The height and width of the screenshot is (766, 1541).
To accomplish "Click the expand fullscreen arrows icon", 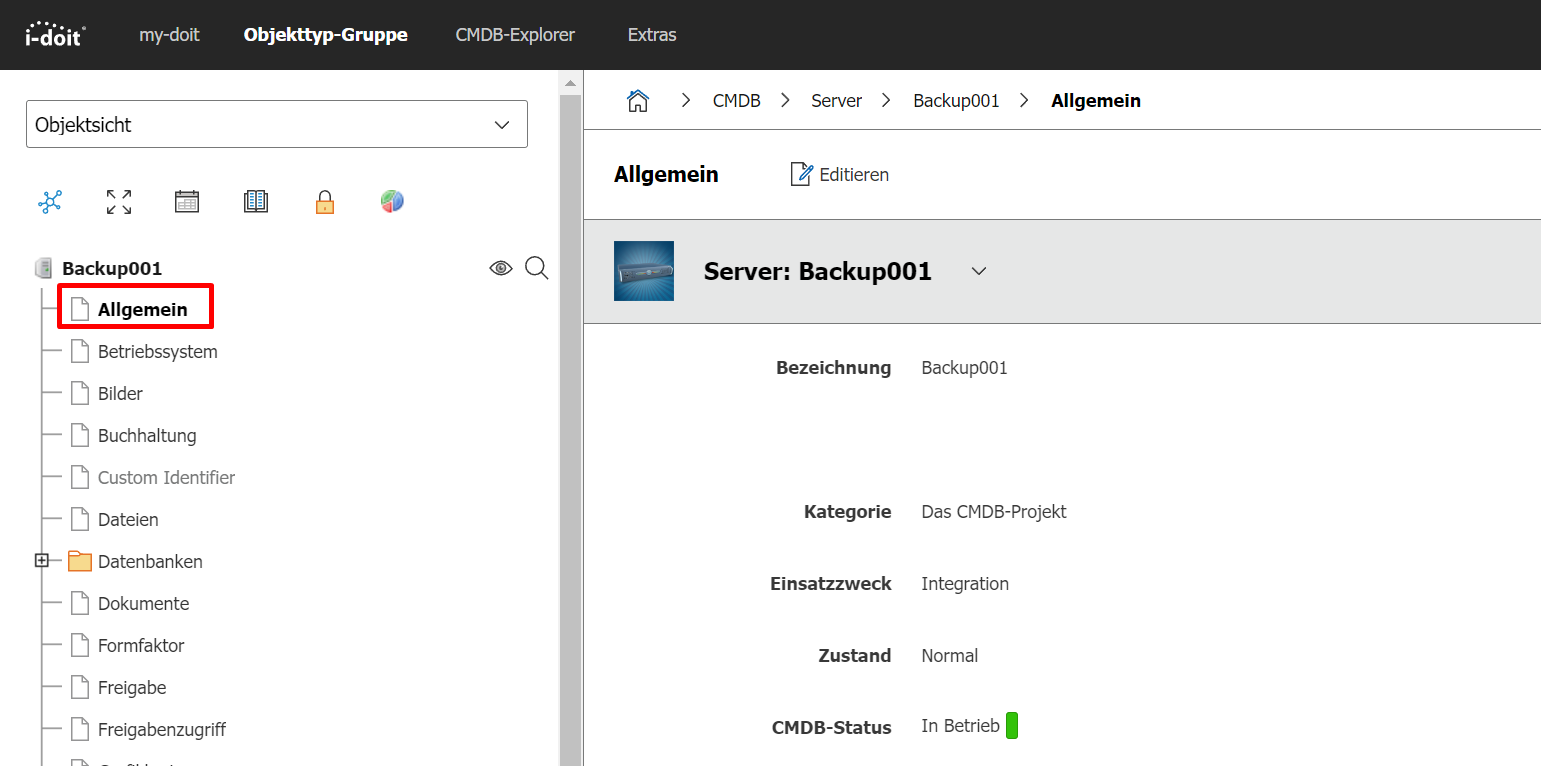I will [119, 202].
